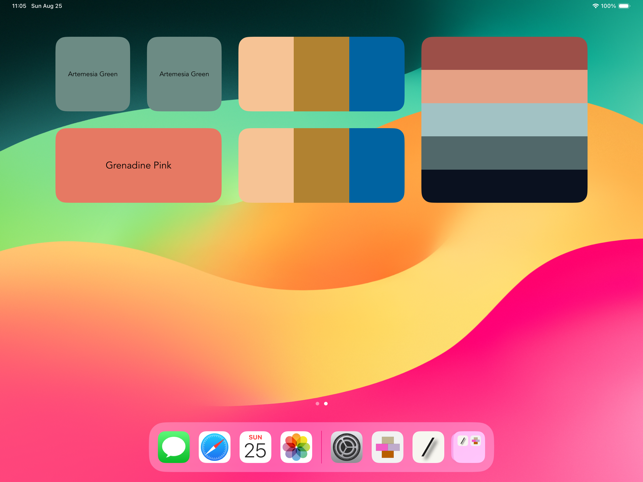Tap the Wi-Fi status icon

pos(595,6)
